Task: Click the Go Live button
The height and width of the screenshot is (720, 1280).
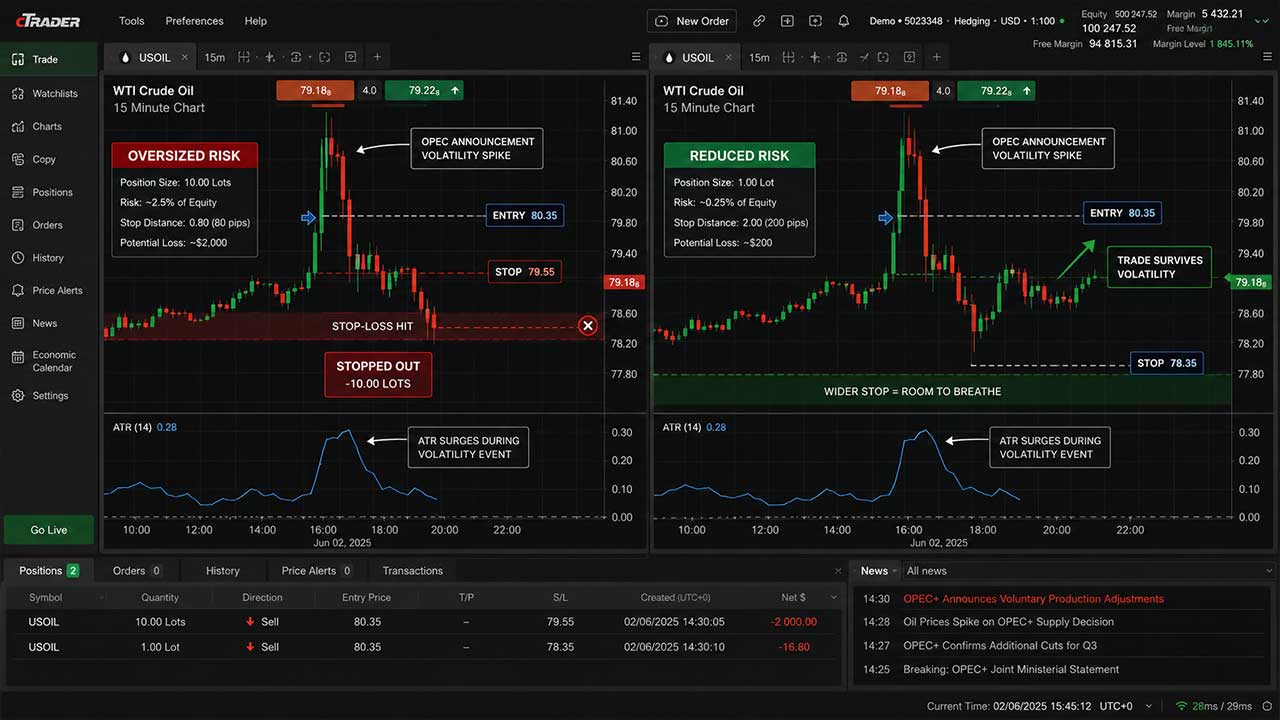Action: tap(49, 530)
